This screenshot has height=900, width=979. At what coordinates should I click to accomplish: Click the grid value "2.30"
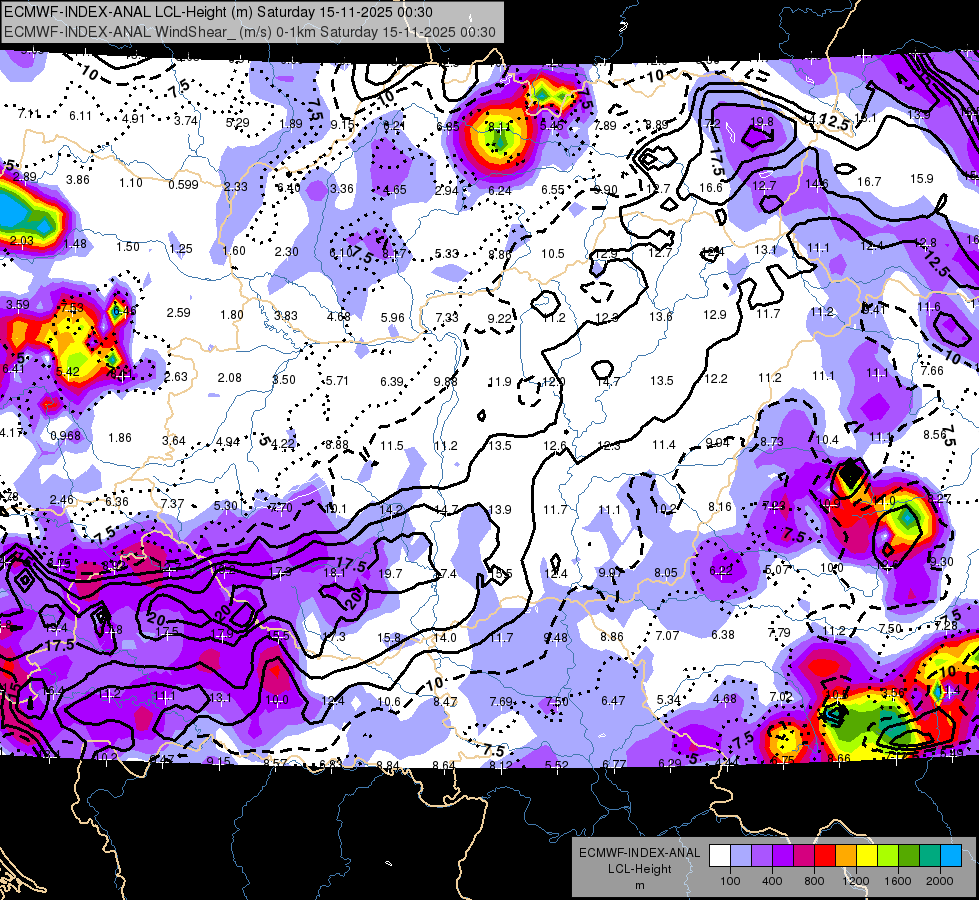point(287,252)
